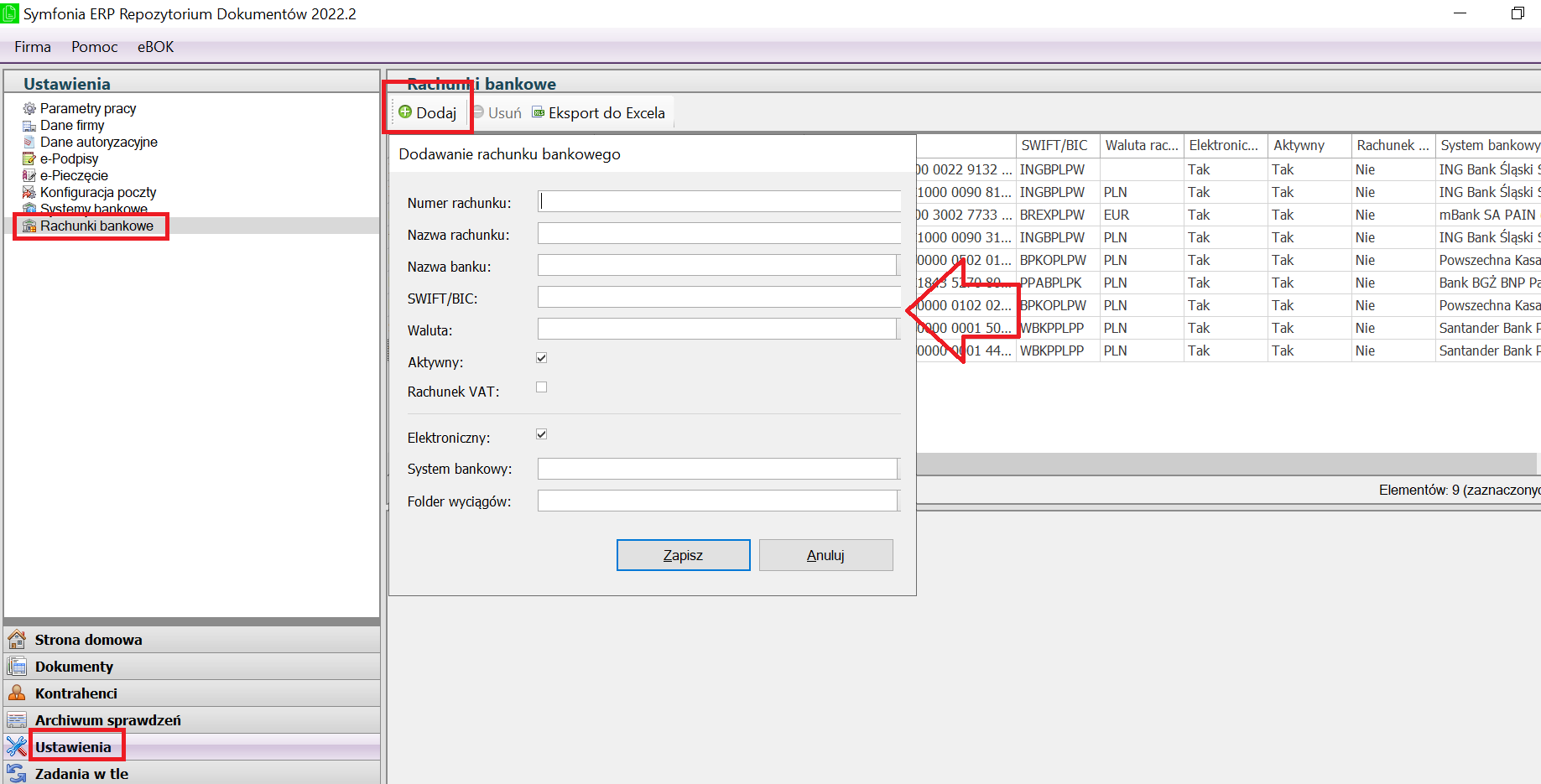Screen dimensions: 1541x784
Task: Open Parametry pracy gear icon
Action: 29,108
